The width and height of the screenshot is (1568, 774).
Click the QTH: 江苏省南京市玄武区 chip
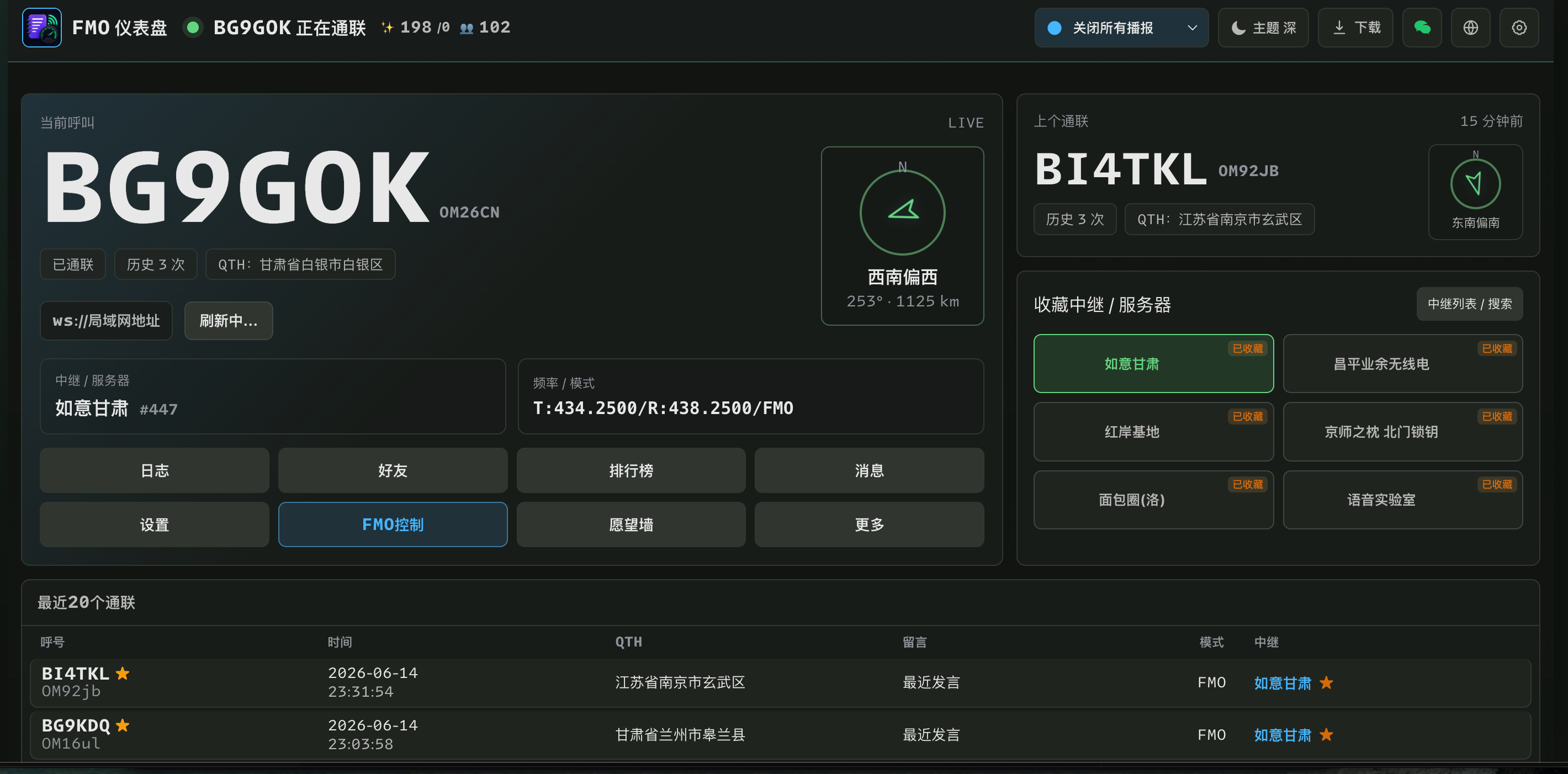(1219, 219)
